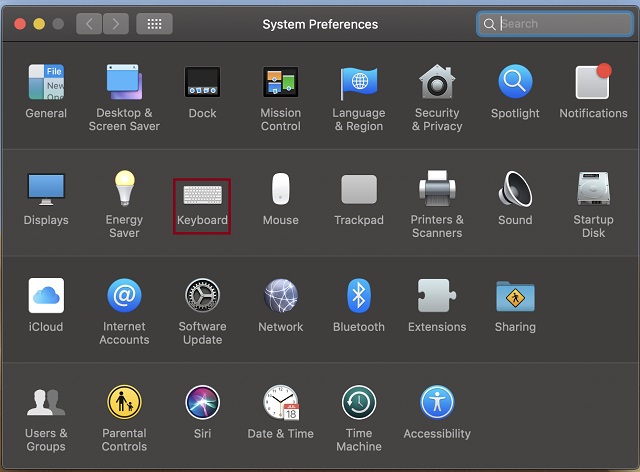640x472 pixels.
Task: Open Language & Region pane
Action: pyautogui.click(x=359, y=98)
